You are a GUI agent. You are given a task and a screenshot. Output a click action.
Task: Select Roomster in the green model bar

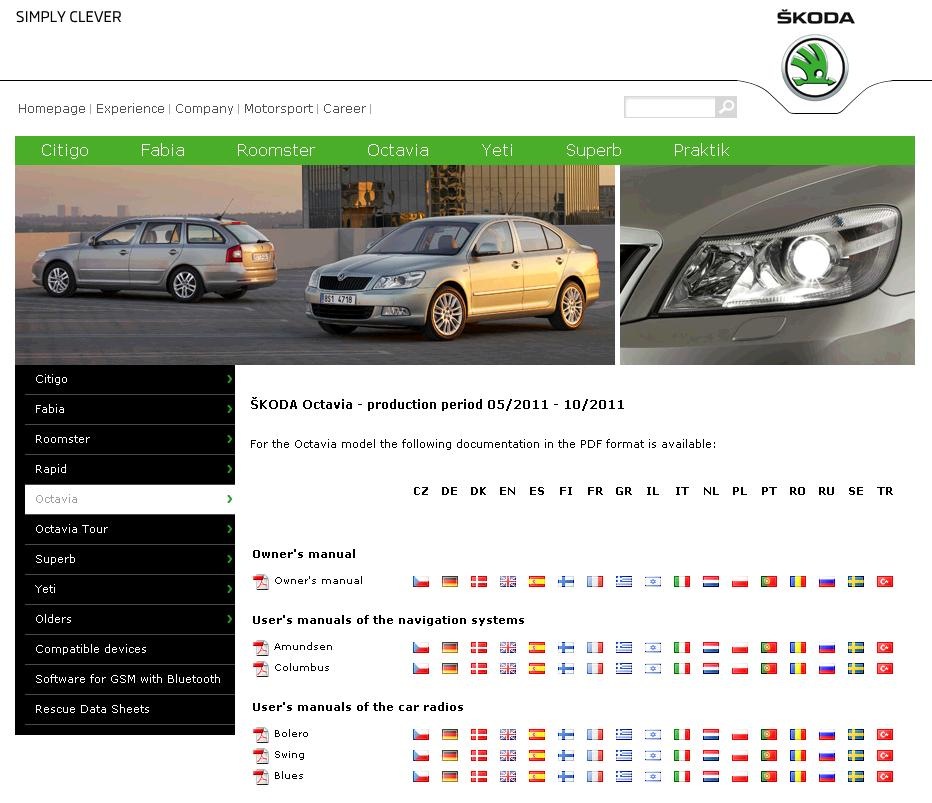point(276,150)
